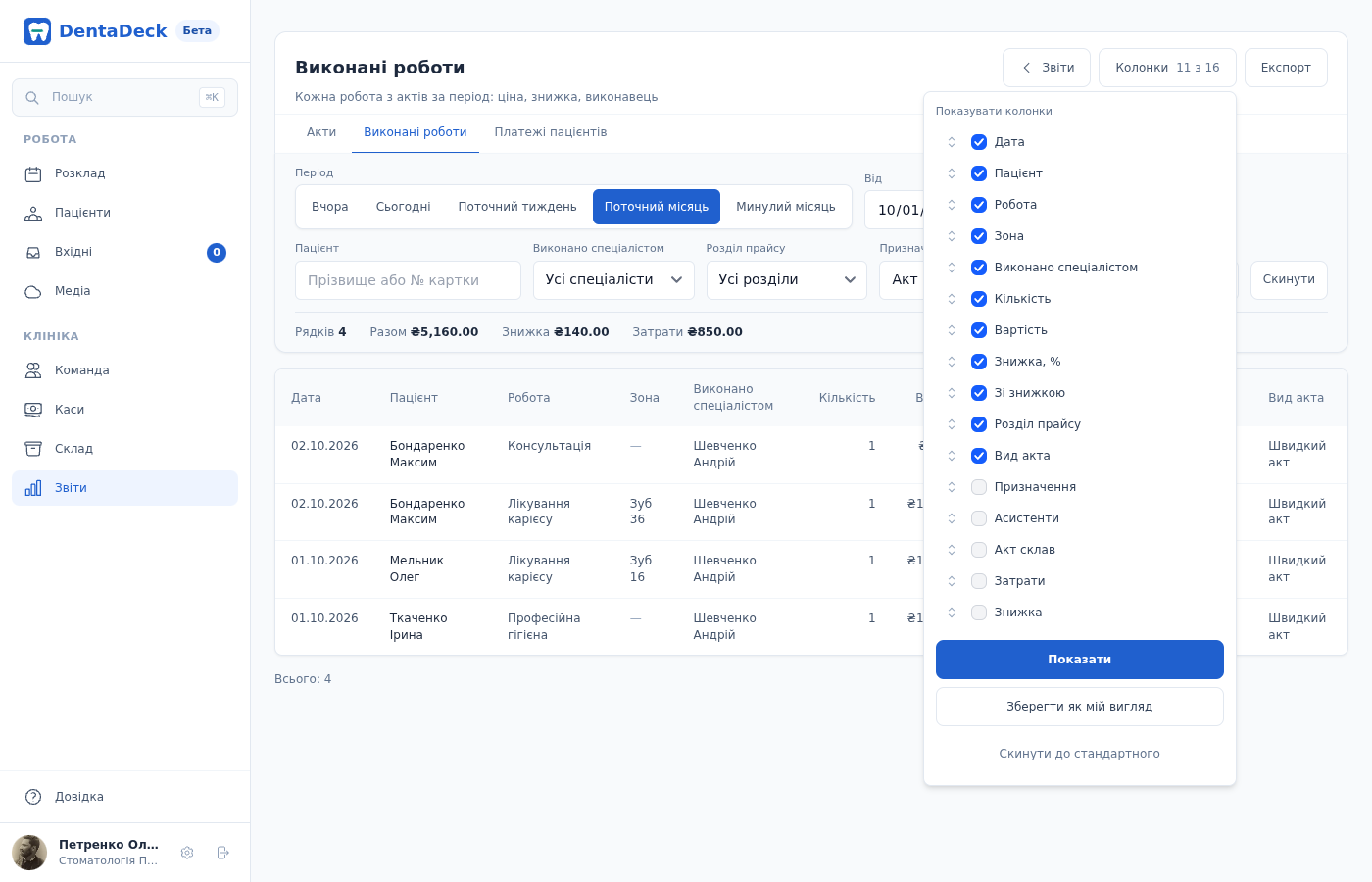Select the Виконані роботи tab
1372x882 pixels.
(416, 132)
